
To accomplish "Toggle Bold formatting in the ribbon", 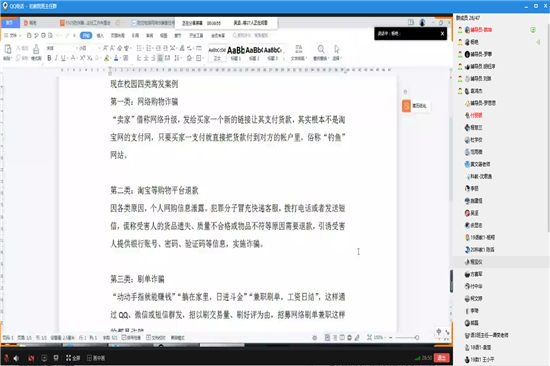I will pos(49,58).
